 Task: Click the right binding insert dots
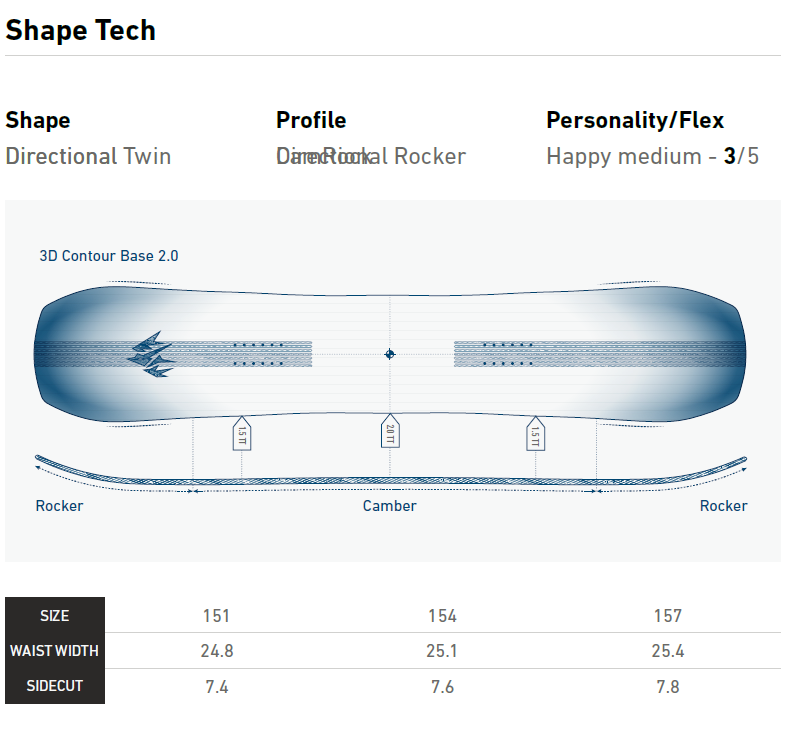pos(507,354)
